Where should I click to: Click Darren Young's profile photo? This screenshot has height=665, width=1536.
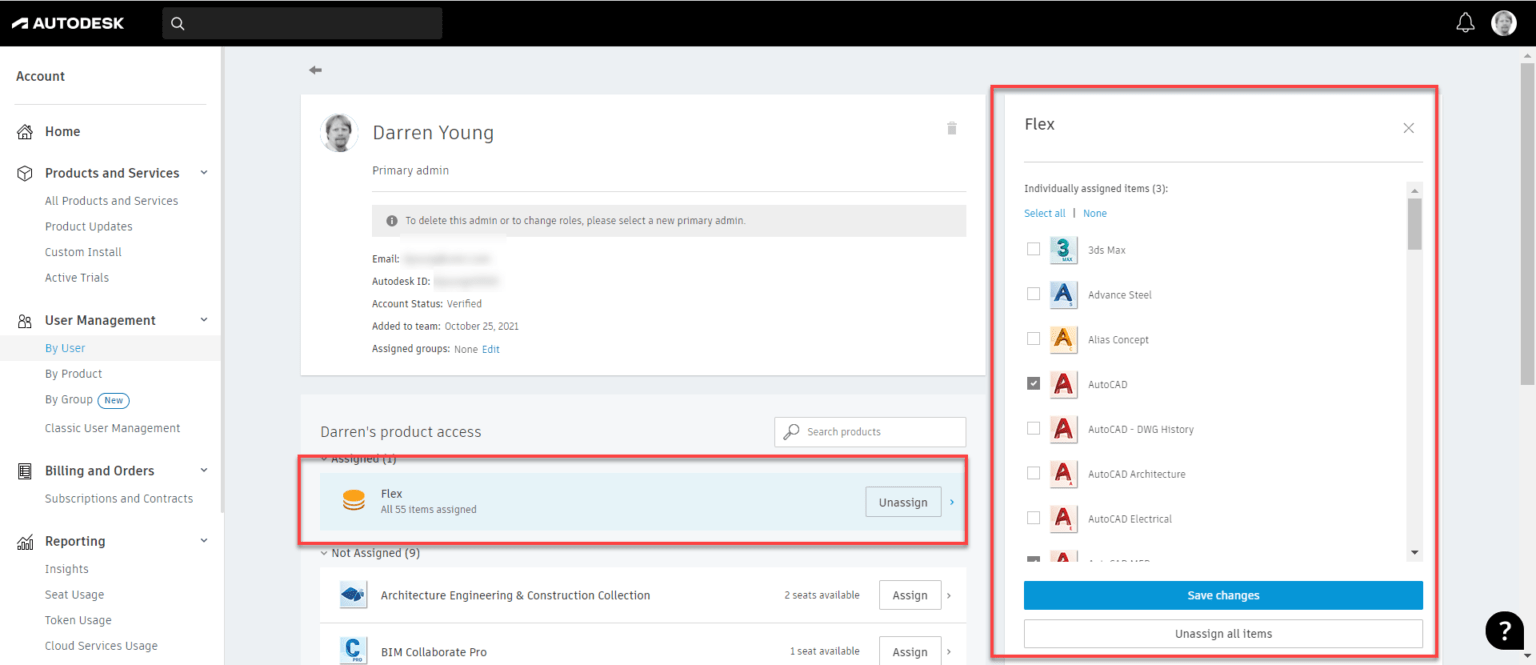[340, 133]
